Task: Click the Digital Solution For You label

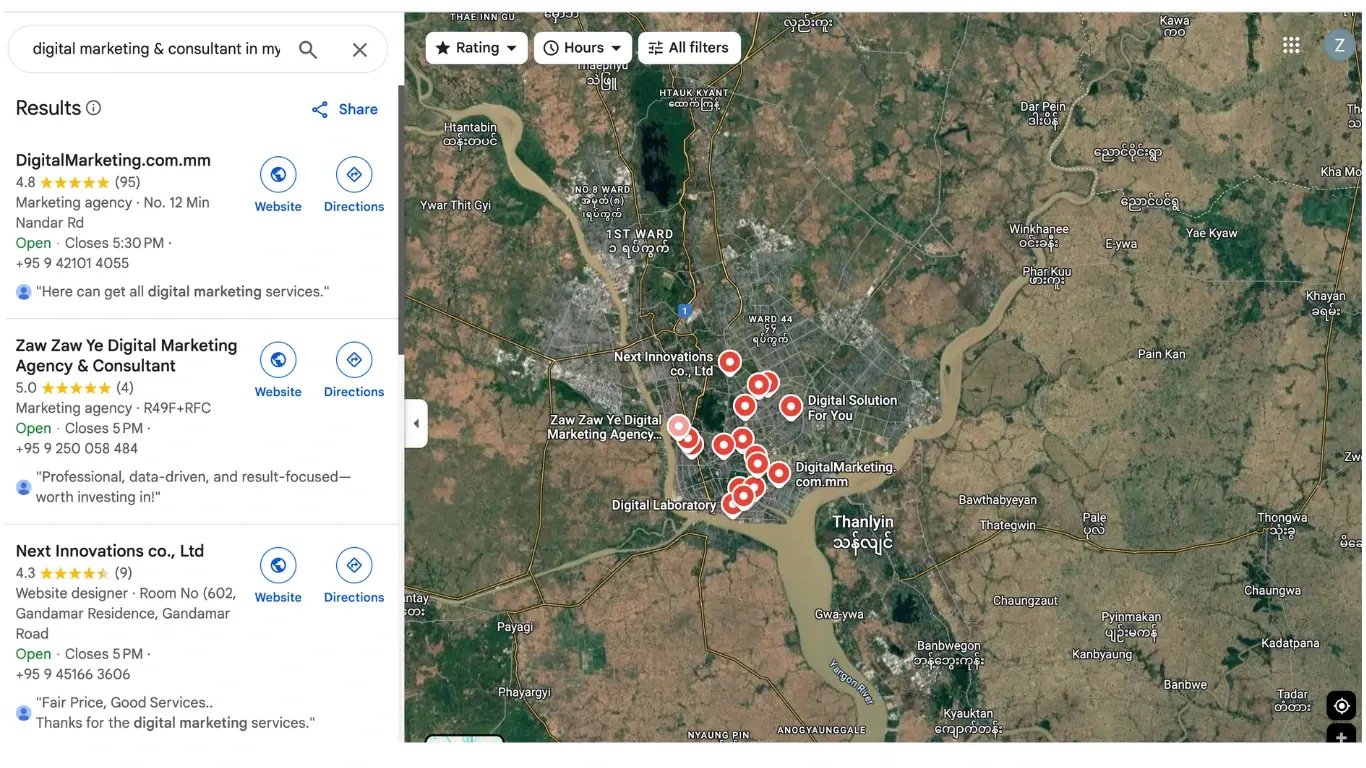Action: 852,408
